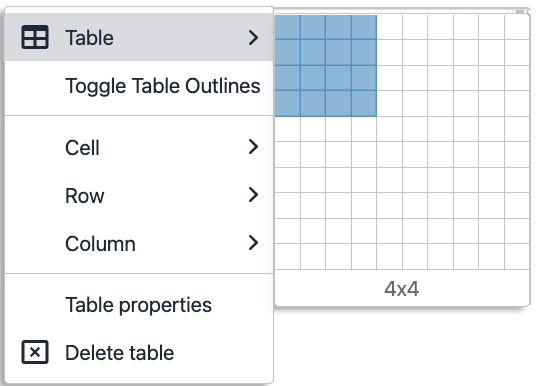Select the Row menu entry
This screenshot has height=386, width=536.
click(x=139, y=195)
